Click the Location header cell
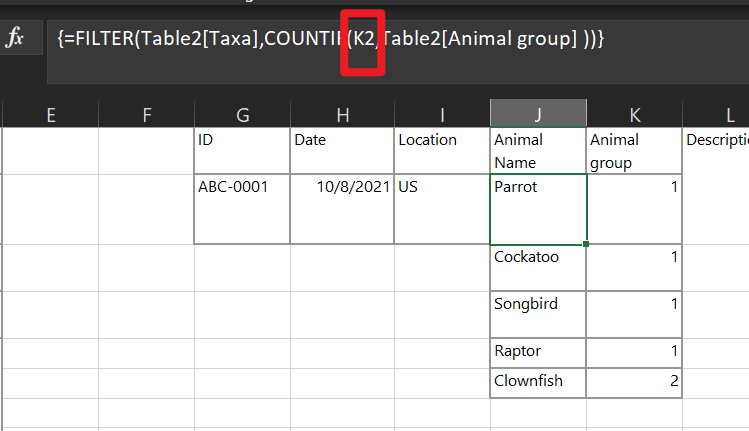 click(442, 151)
